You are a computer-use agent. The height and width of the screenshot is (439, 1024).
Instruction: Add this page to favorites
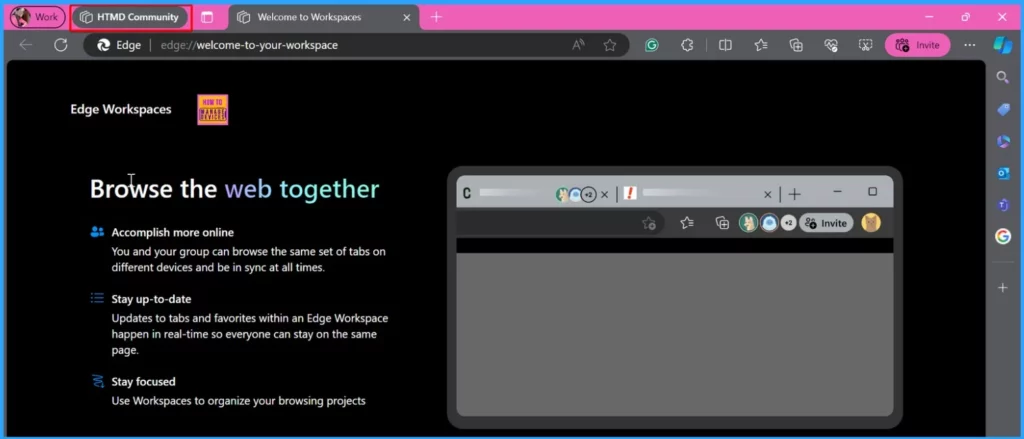tap(609, 45)
